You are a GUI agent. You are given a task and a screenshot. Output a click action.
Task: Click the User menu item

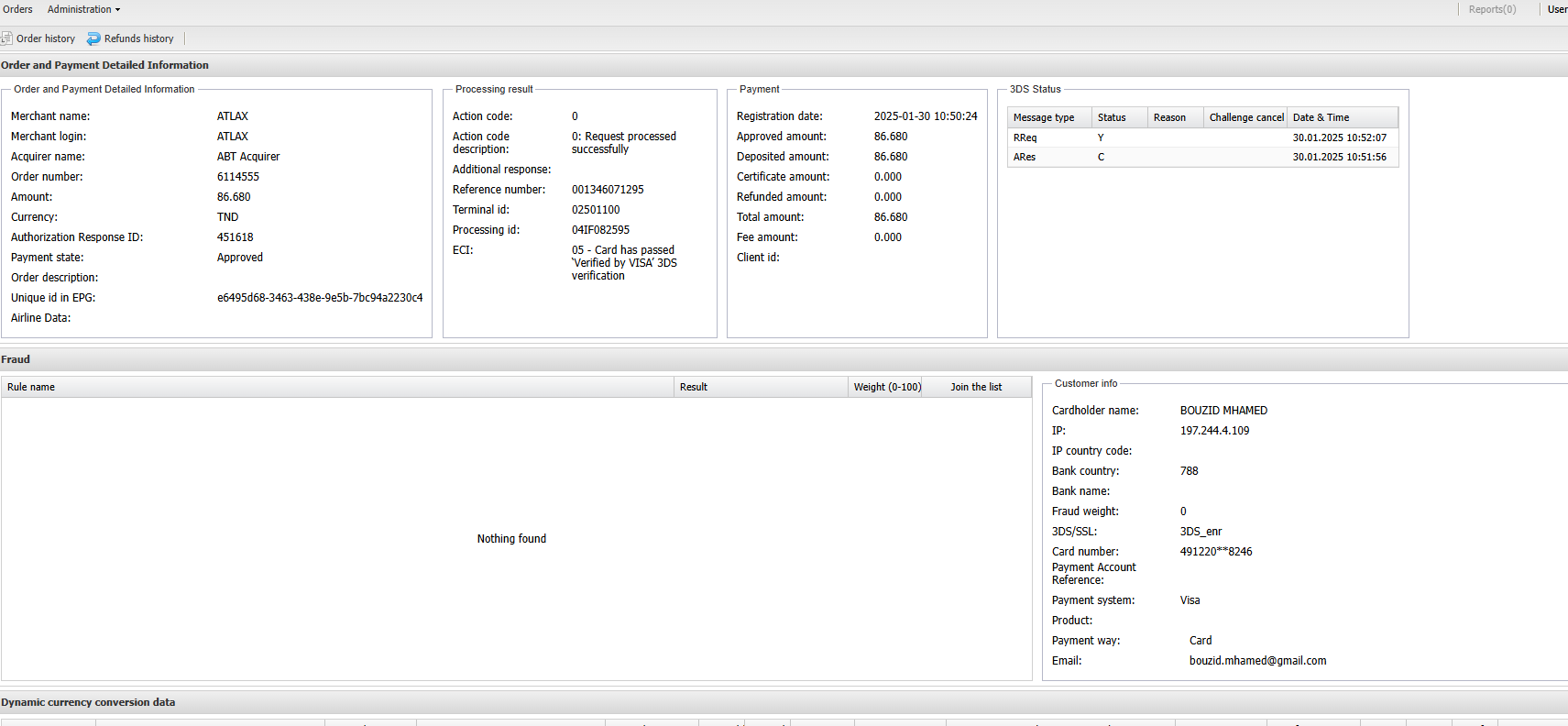tap(1557, 9)
